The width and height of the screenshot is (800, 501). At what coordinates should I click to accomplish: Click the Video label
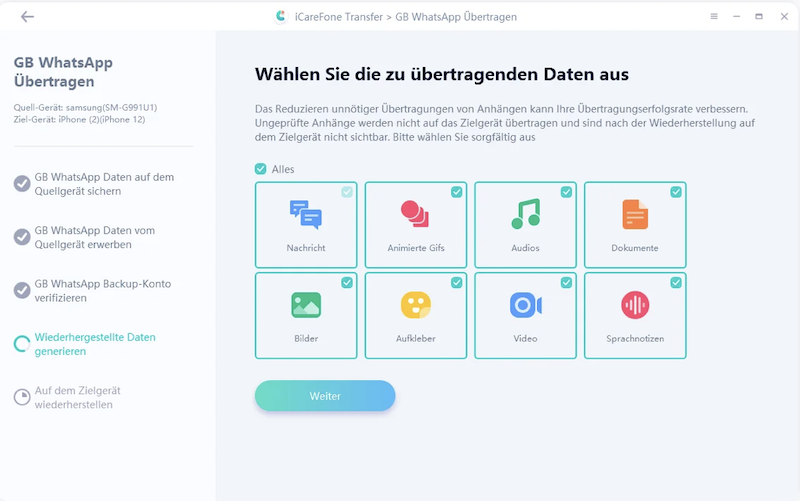[526, 339]
